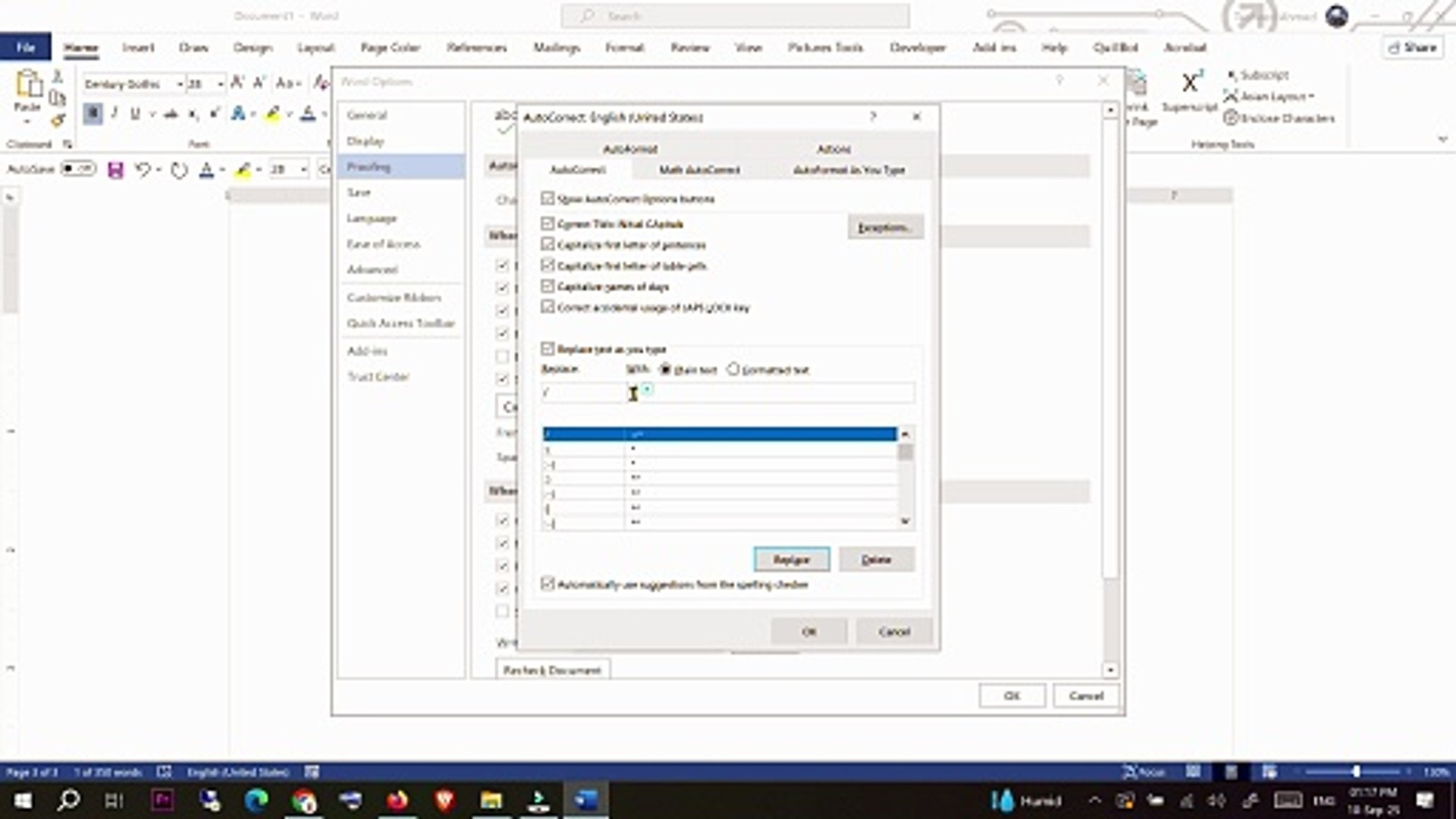The image size is (1456, 819).
Task: Click the Format Painter icon
Action: (58, 121)
